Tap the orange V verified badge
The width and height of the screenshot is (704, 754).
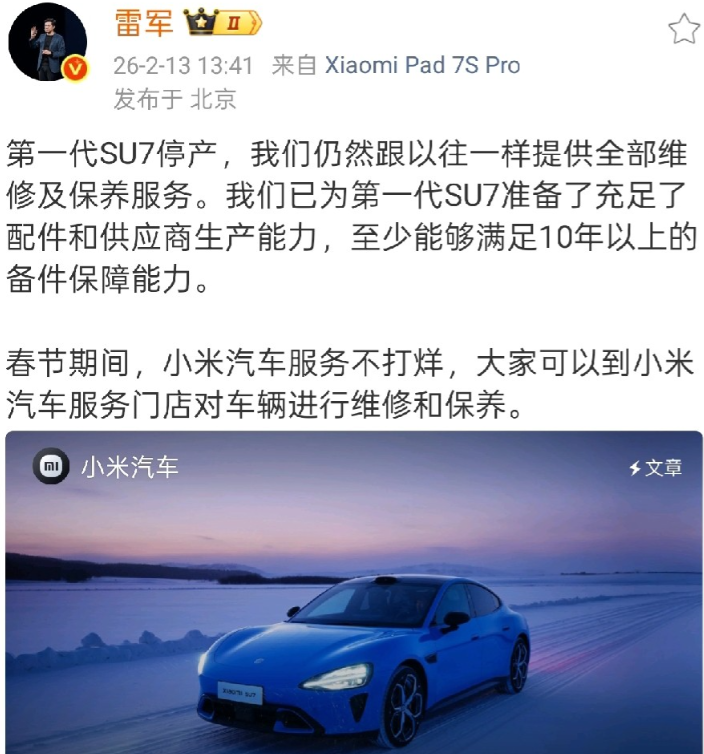tap(75, 68)
